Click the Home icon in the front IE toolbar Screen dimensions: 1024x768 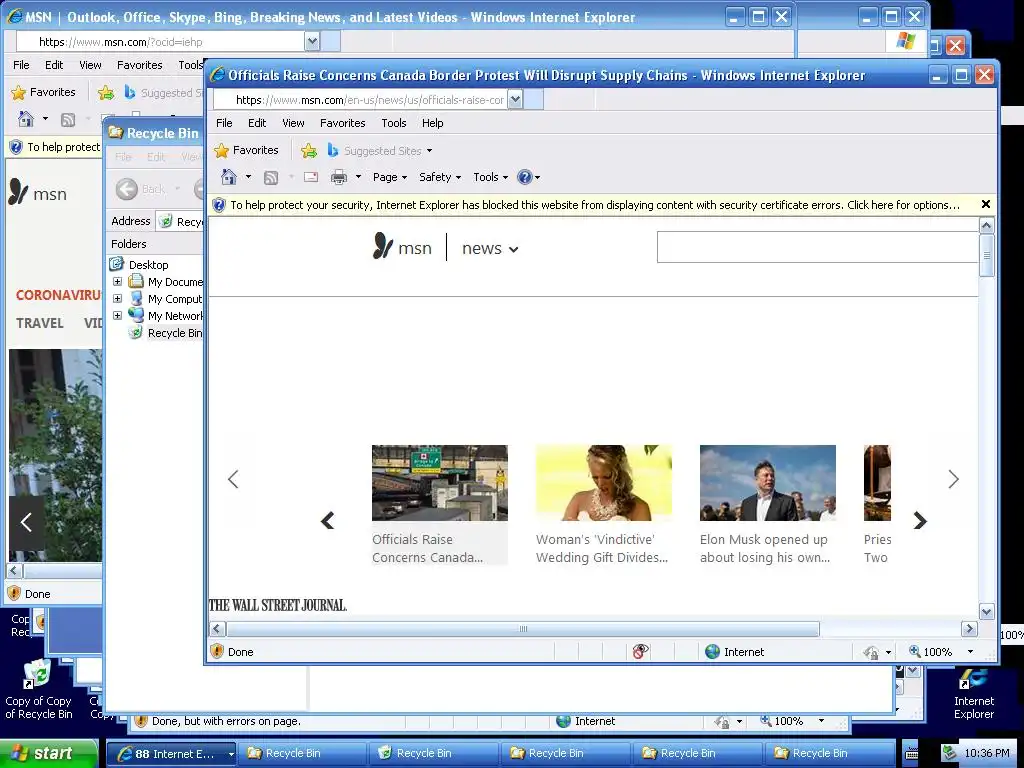[x=229, y=177]
